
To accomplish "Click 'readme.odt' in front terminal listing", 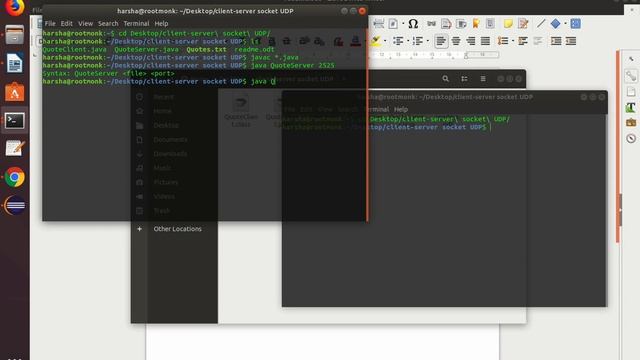I will pos(254,49).
